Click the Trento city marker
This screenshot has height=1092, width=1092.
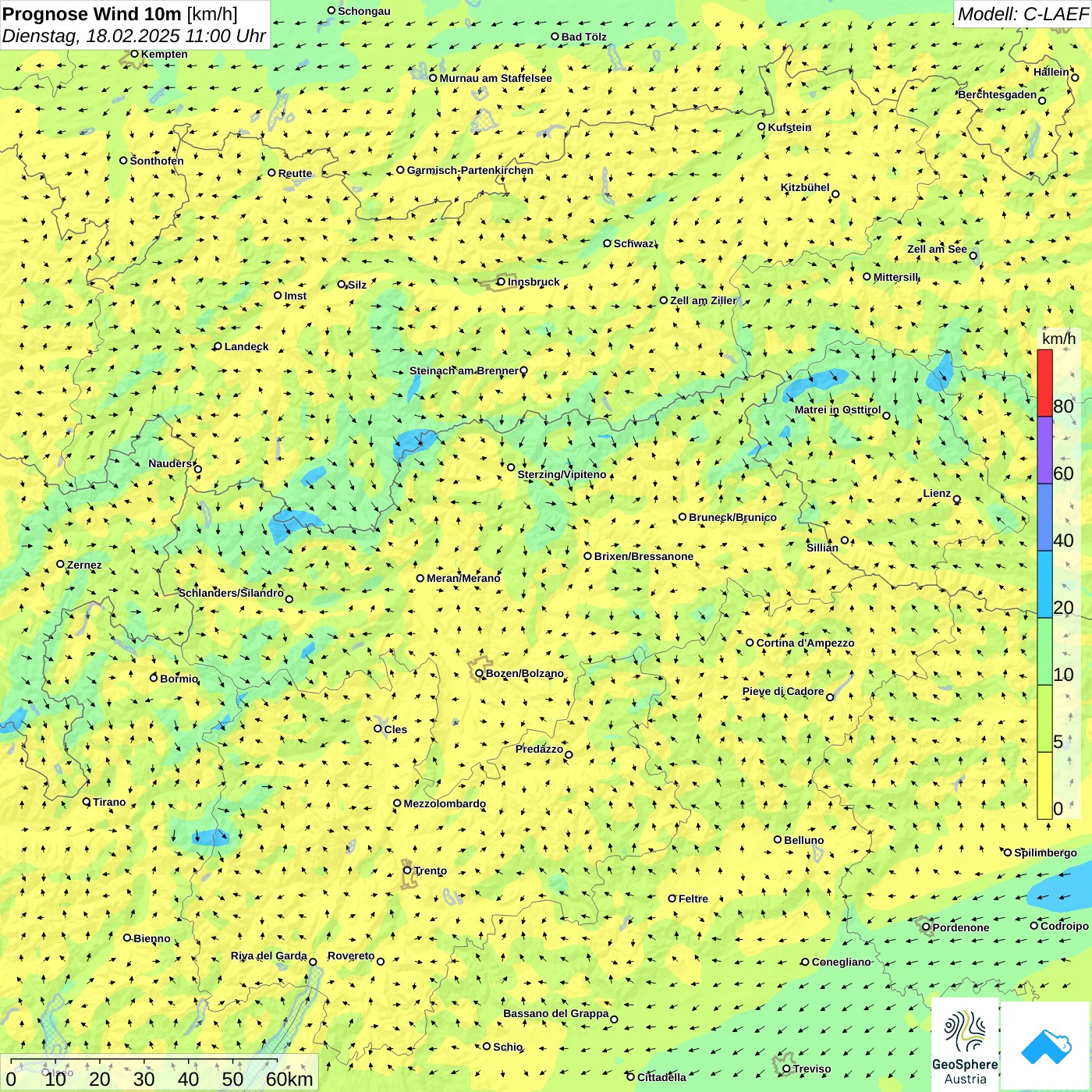click(x=407, y=870)
